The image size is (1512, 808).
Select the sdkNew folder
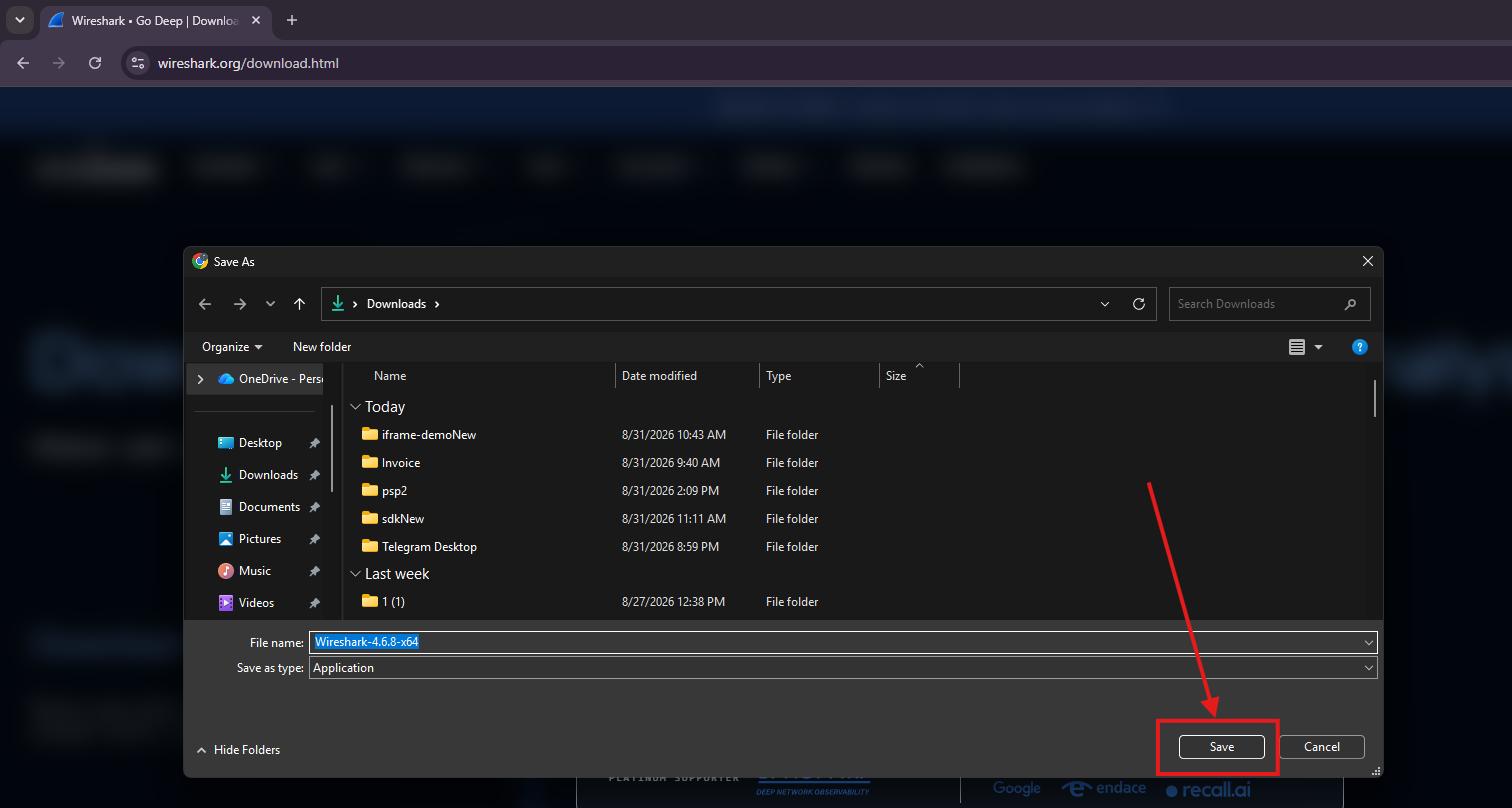click(403, 519)
